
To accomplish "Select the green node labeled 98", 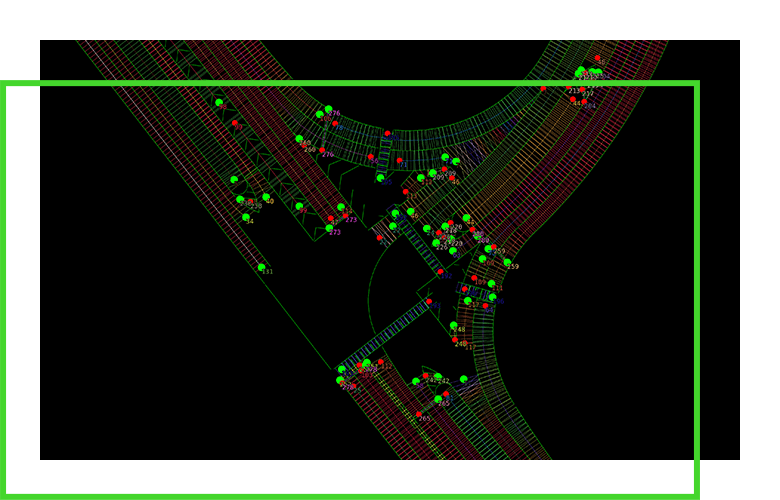I will pos(219,102).
